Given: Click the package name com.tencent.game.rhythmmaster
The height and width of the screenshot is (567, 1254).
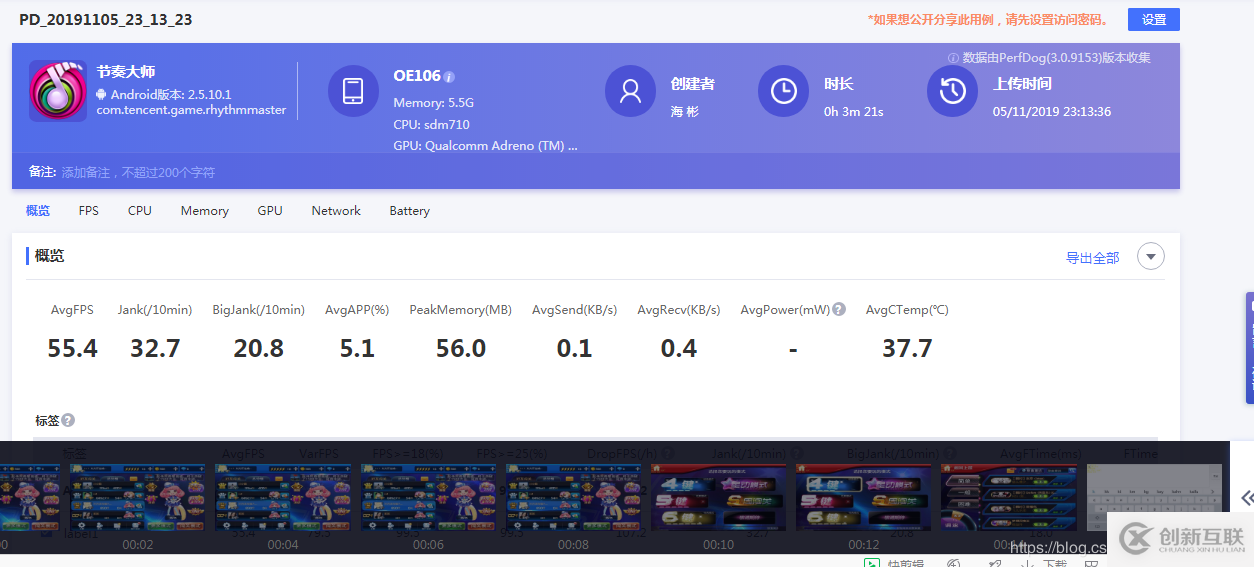Looking at the screenshot, I should [191, 110].
